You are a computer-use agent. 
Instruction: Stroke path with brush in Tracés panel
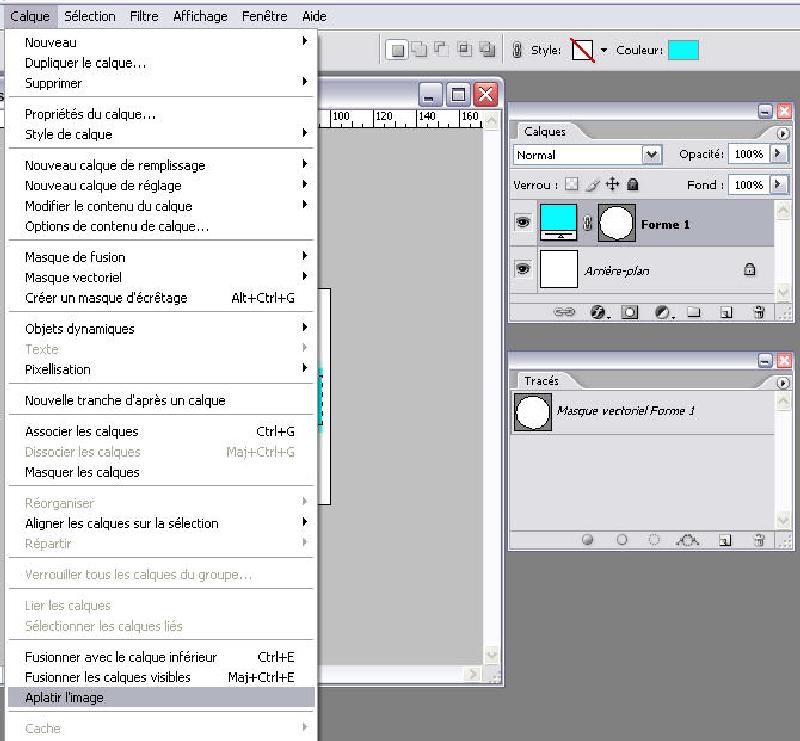point(621,539)
